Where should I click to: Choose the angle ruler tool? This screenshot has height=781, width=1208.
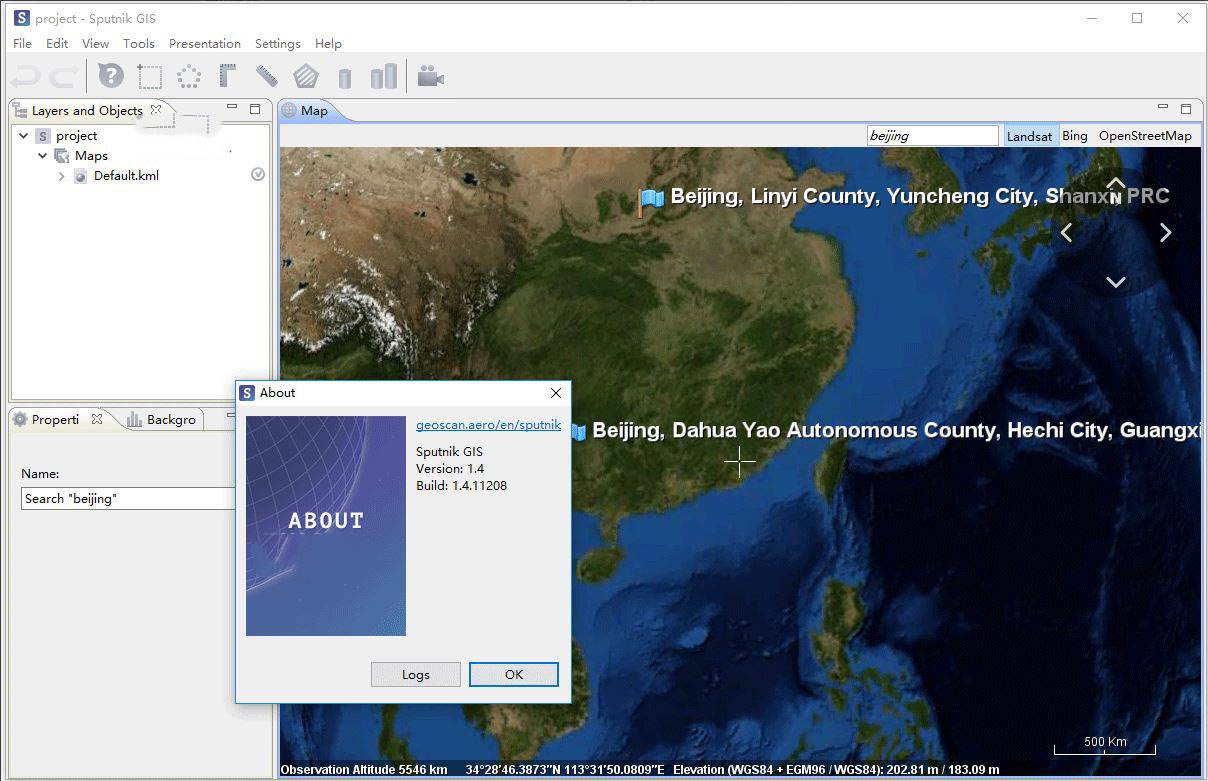pyautogui.click(x=228, y=76)
